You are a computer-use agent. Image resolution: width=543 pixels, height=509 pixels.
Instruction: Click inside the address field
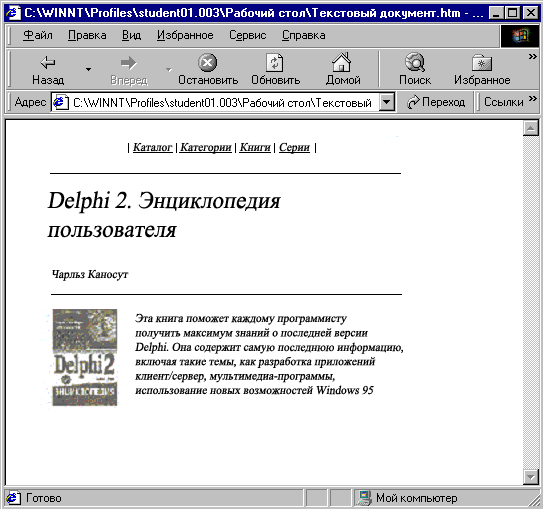point(222,102)
